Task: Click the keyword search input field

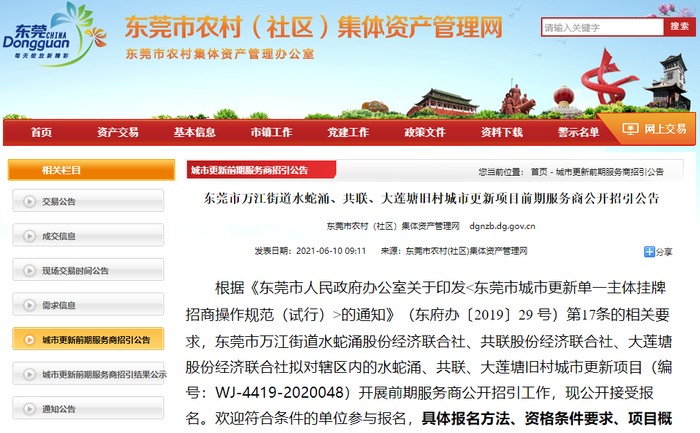Action: pyautogui.click(x=603, y=27)
